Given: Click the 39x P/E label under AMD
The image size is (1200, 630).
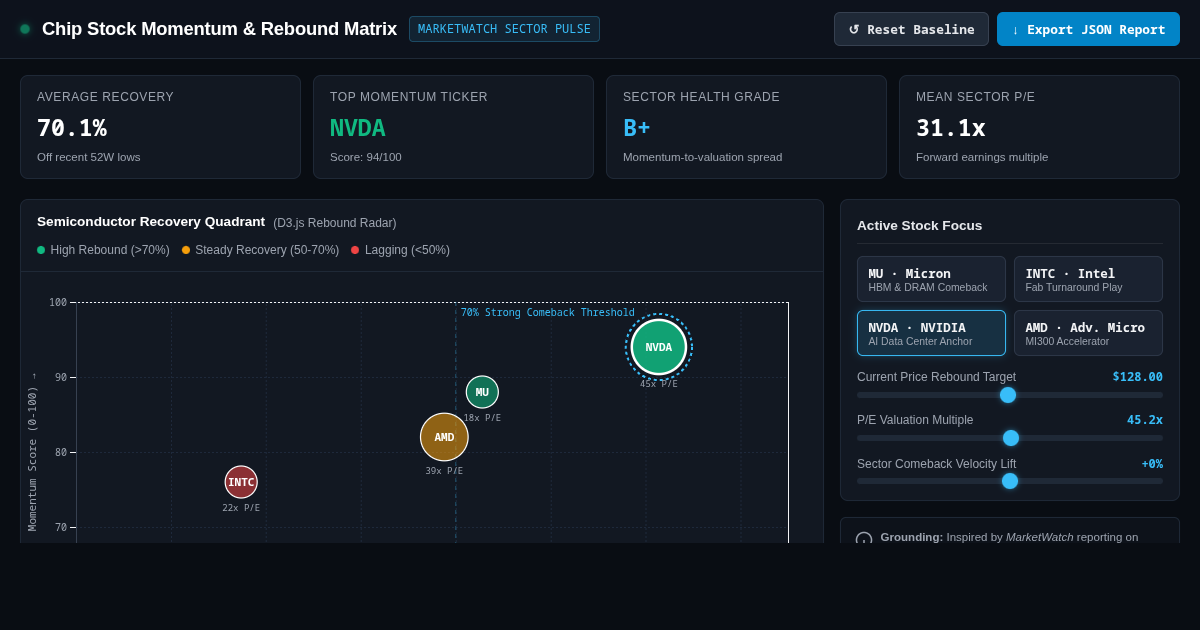Looking at the screenshot, I should pos(444,471).
